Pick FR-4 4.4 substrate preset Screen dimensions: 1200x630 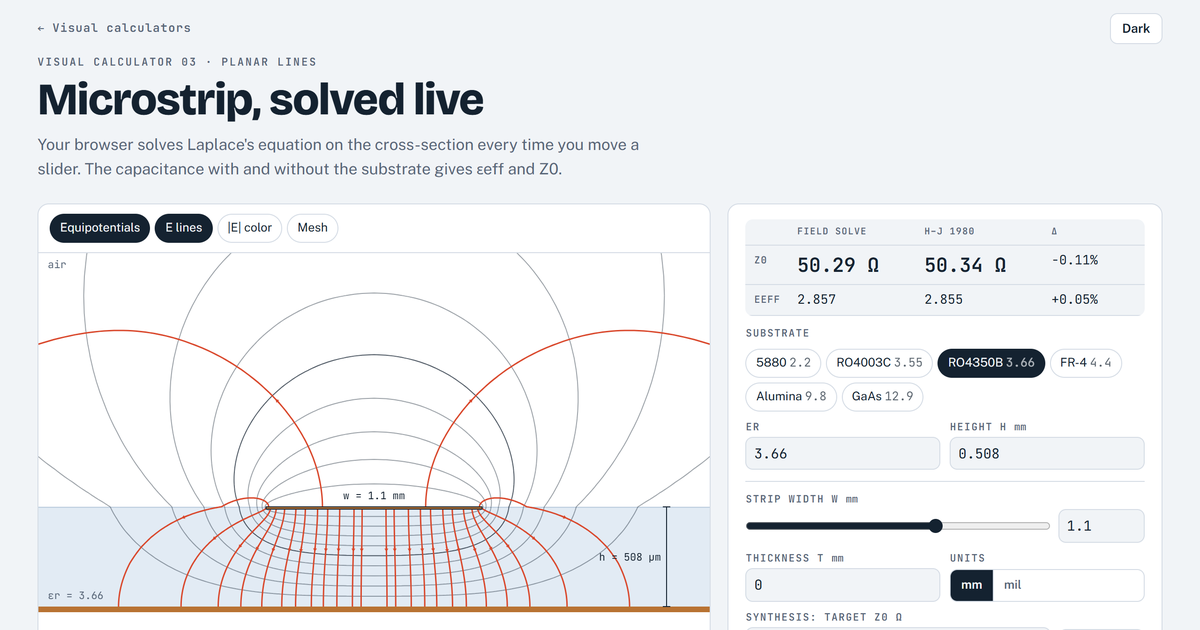1086,363
